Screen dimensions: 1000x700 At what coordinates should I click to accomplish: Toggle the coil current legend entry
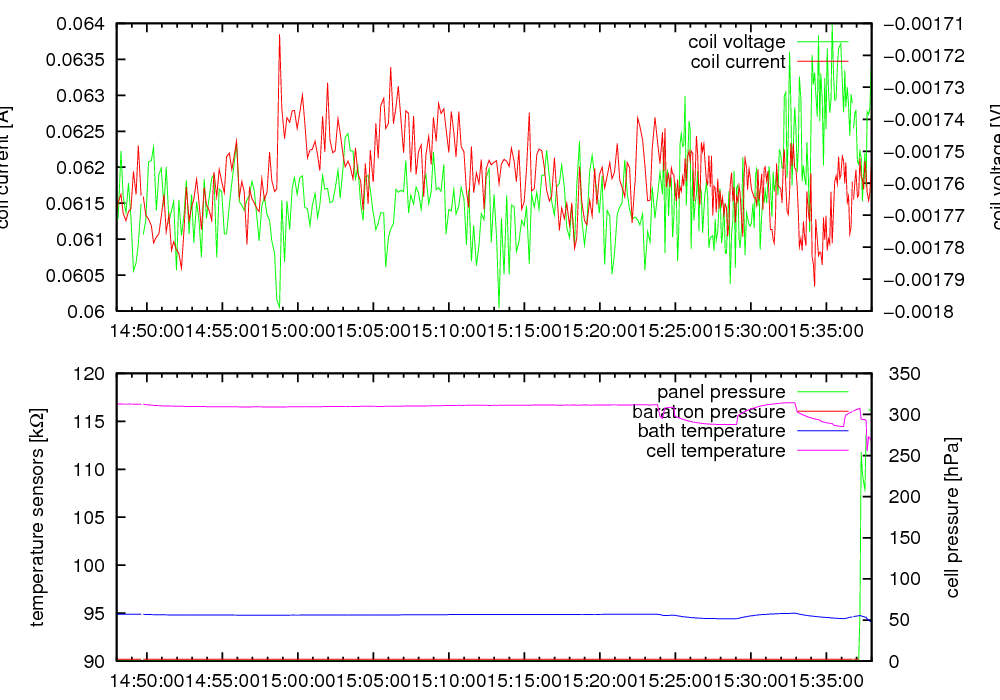[x=738, y=62]
